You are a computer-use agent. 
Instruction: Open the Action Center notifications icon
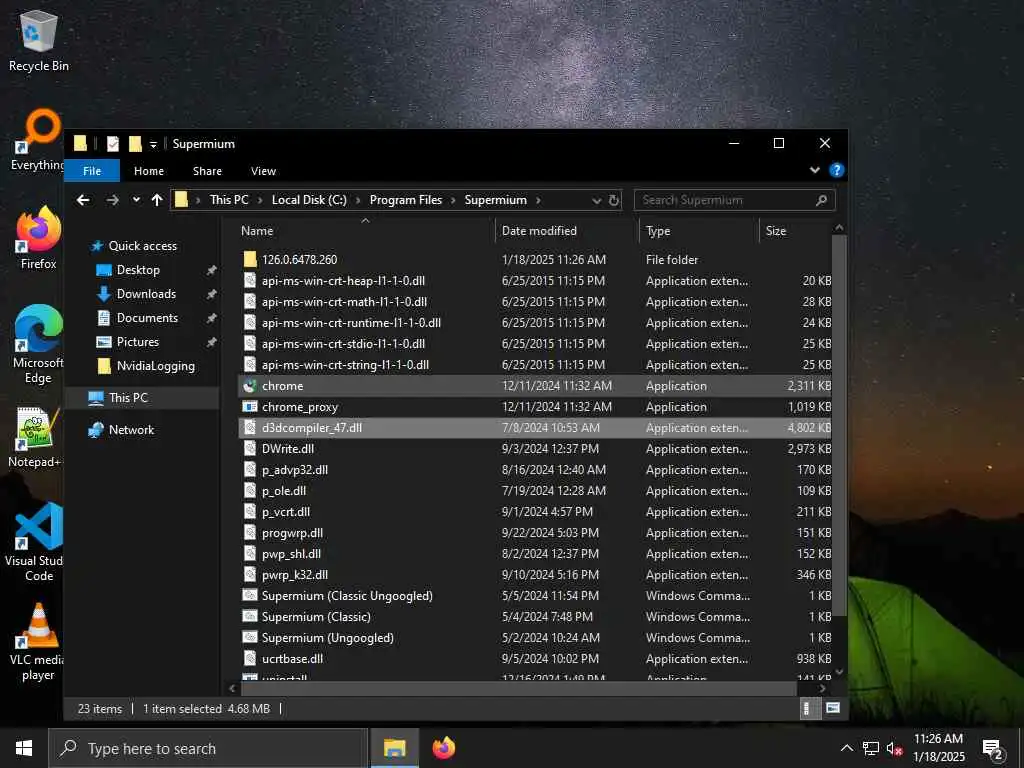tap(993, 749)
